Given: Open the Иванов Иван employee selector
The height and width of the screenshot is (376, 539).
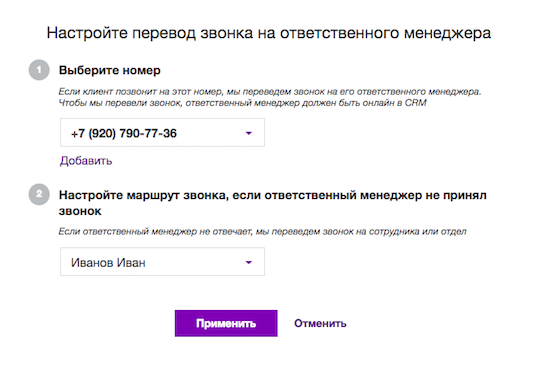Looking at the screenshot, I should click(162, 262).
